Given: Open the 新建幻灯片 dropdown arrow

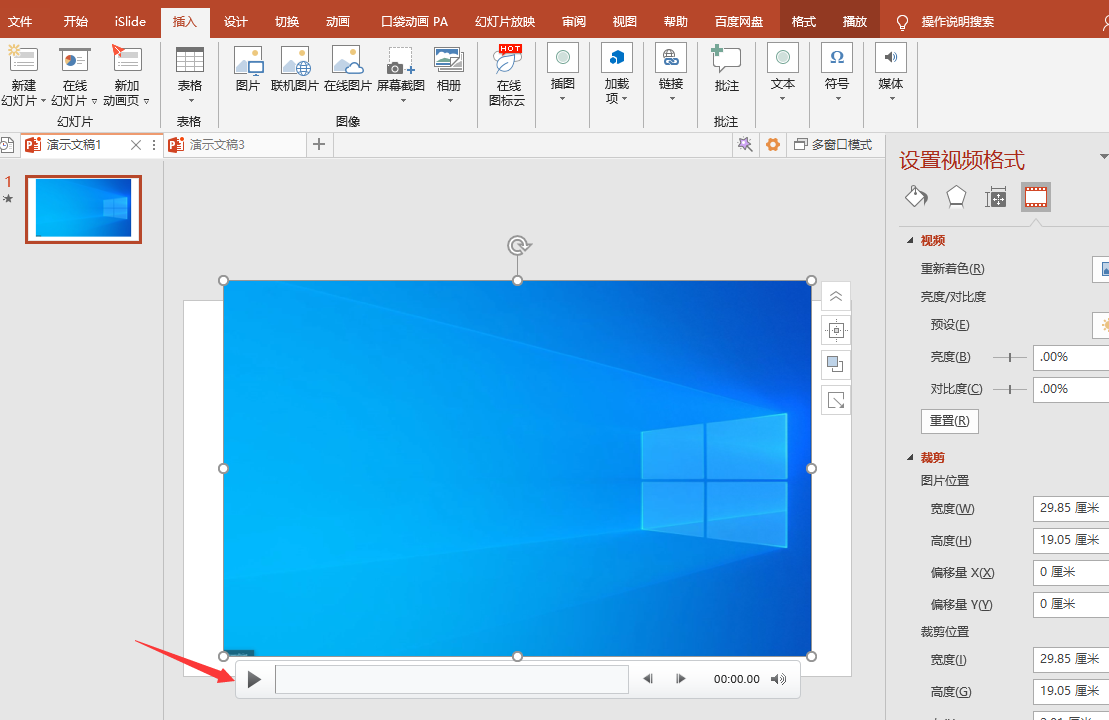Looking at the screenshot, I should [x=43, y=101].
